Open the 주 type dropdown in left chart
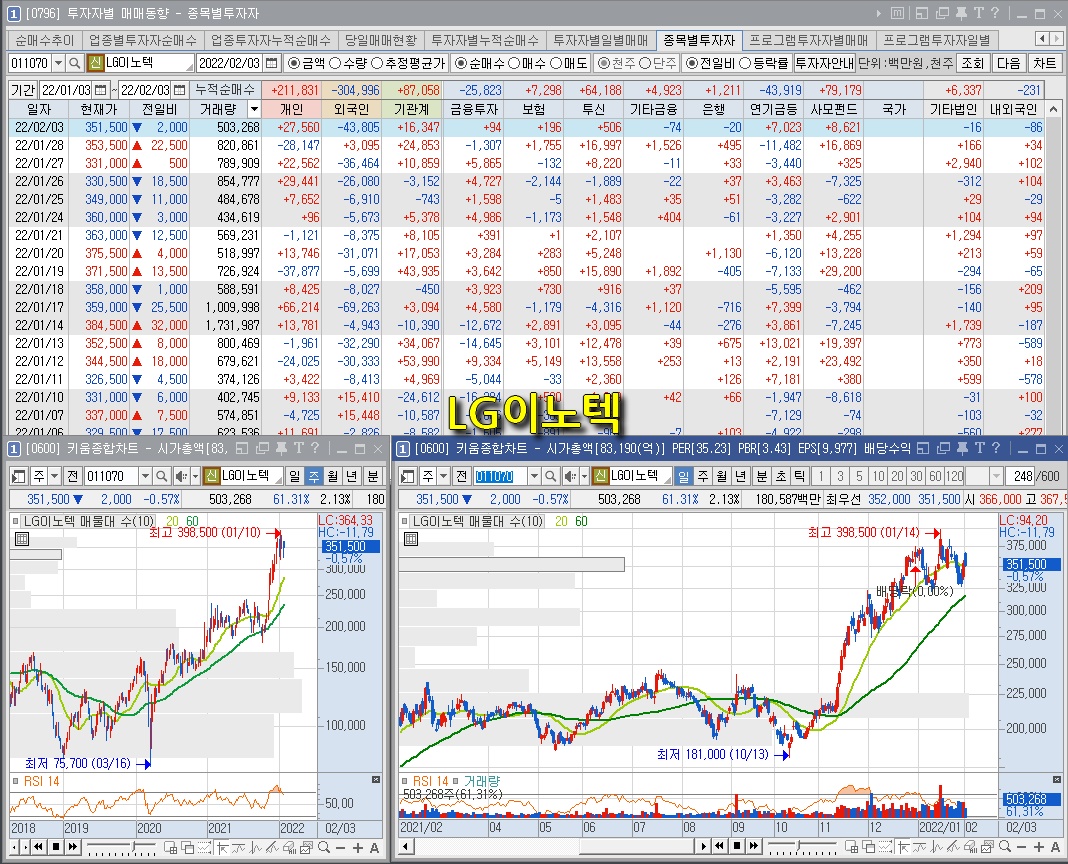 coord(54,476)
